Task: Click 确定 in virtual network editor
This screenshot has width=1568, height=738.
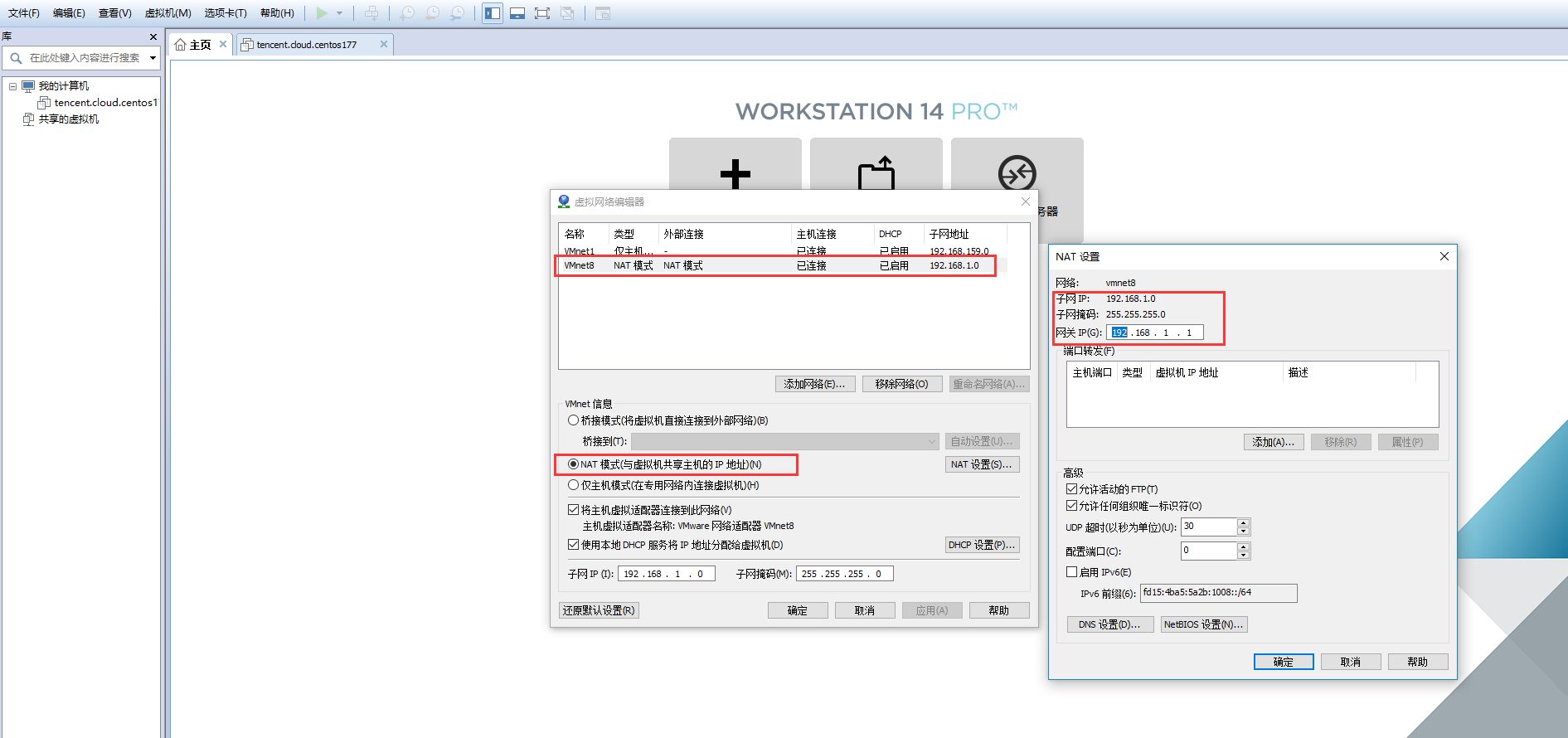Action: 798,610
